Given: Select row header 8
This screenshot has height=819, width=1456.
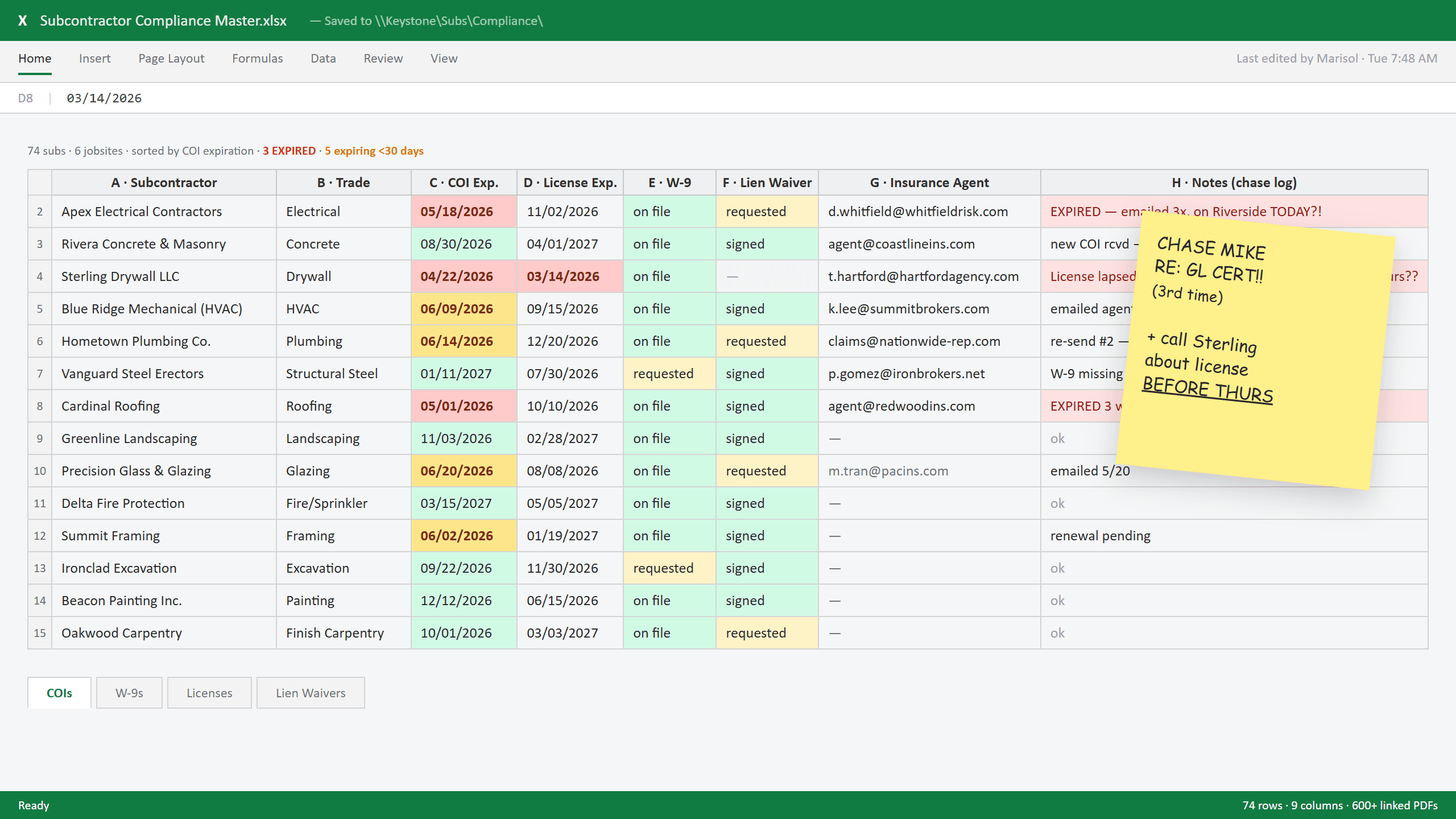Looking at the screenshot, I should pos(40,406).
